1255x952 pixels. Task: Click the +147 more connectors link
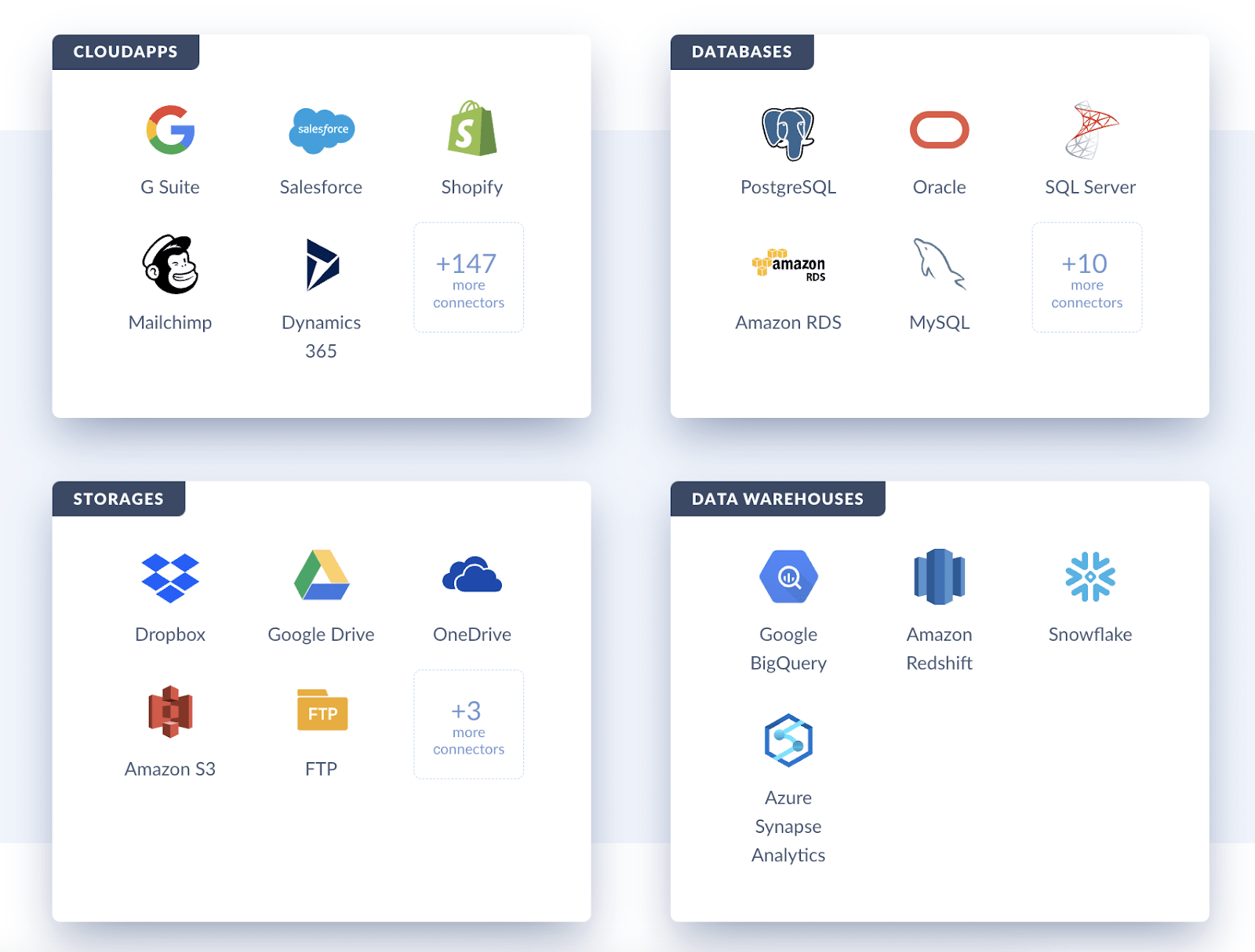tap(468, 278)
